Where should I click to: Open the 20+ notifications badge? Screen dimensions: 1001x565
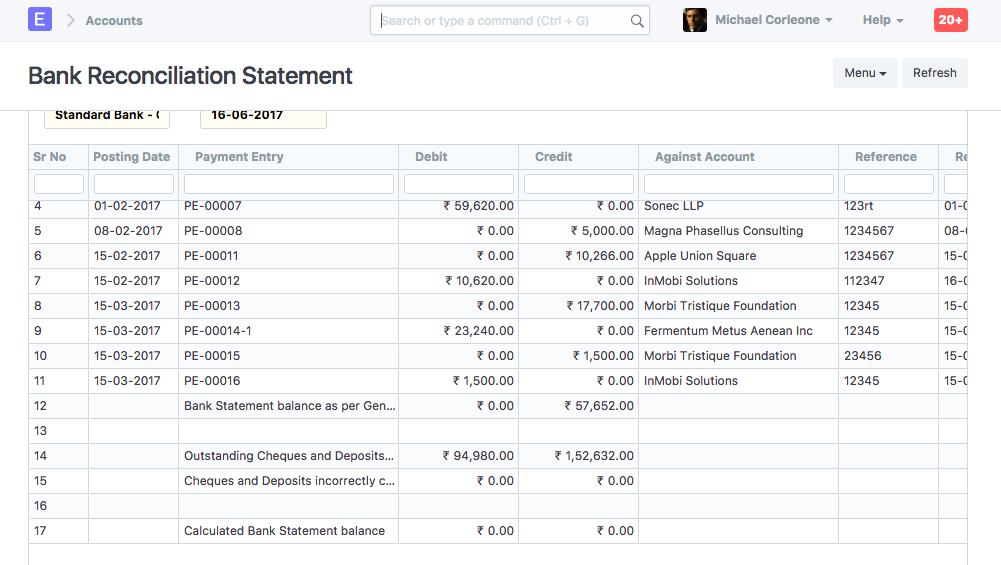(x=950, y=20)
